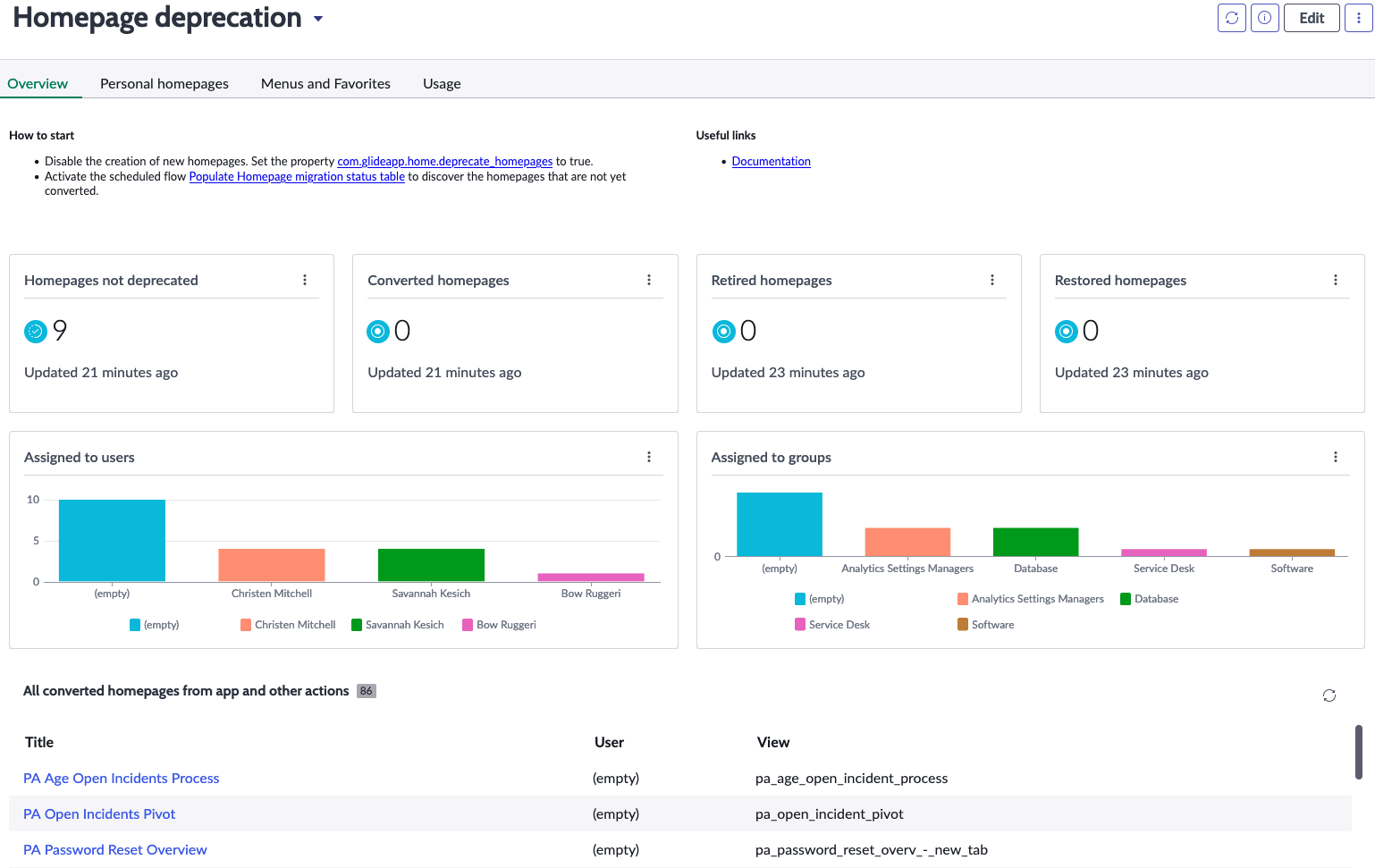Open PA Password Reset Overview record

(114, 850)
